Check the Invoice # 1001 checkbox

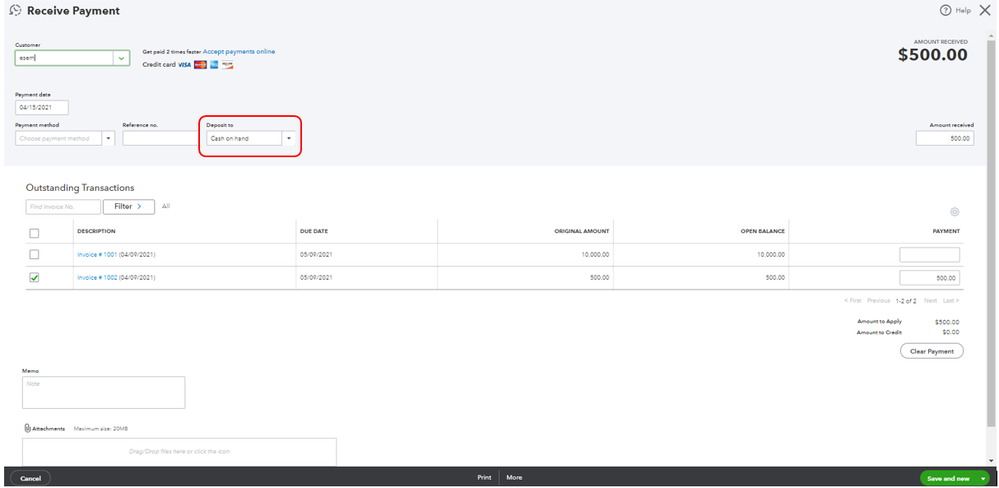pos(34,254)
